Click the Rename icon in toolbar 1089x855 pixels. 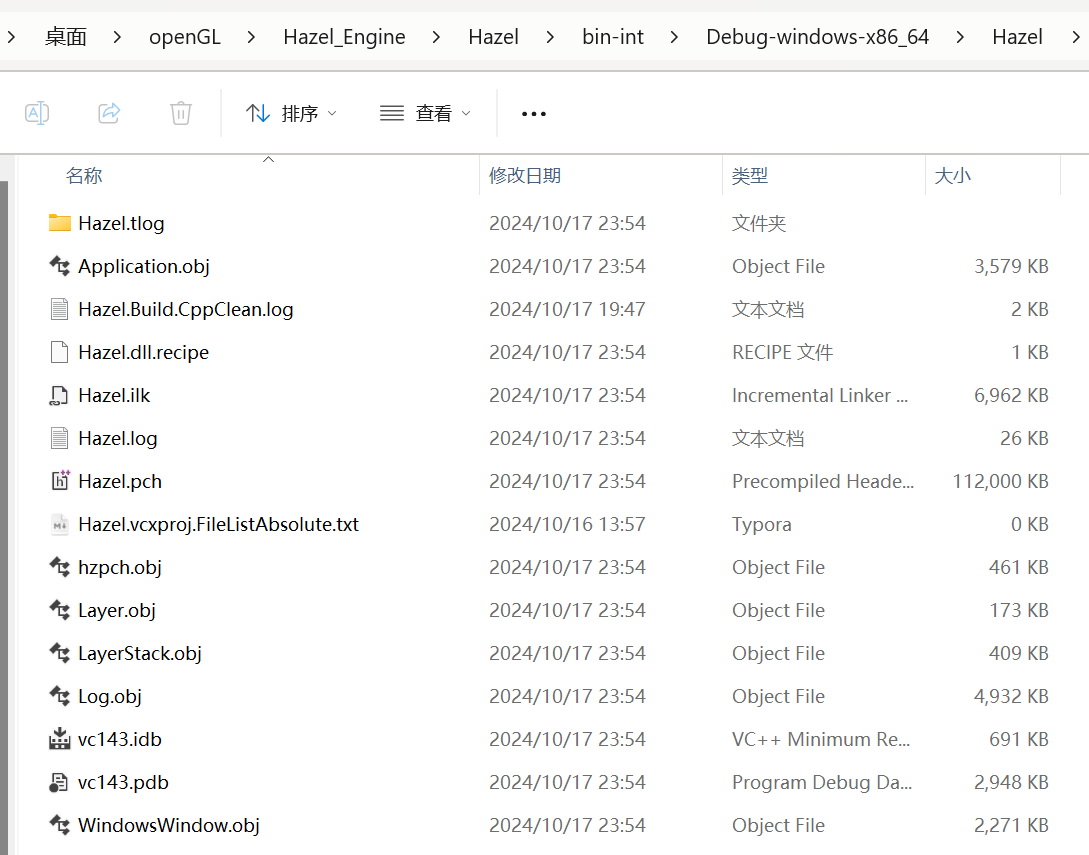tap(37, 113)
